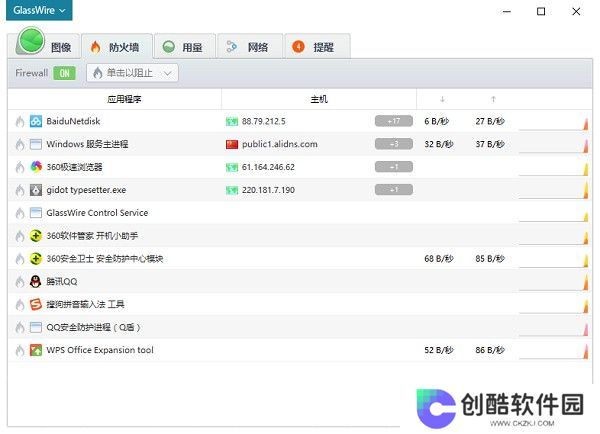Sort by upload arrow column header
600x434 pixels.
pyautogui.click(x=493, y=99)
